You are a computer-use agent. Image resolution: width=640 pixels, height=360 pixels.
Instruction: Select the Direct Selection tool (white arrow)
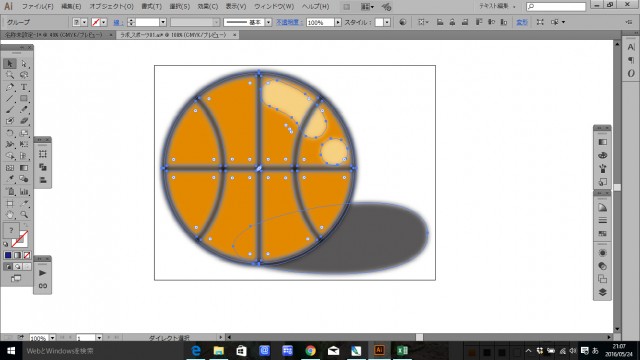24,64
